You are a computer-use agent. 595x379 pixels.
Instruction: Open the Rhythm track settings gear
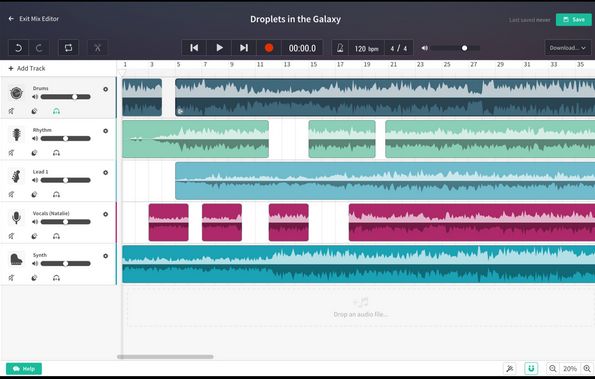coord(105,131)
